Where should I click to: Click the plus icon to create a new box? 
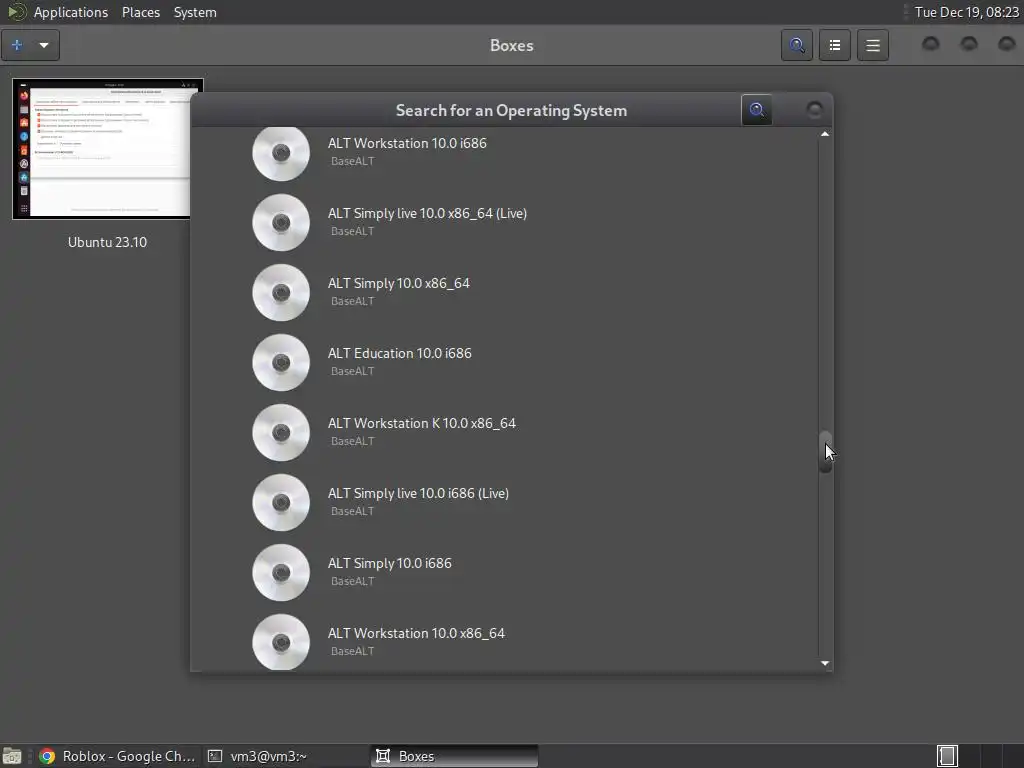[x=17, y=45]
